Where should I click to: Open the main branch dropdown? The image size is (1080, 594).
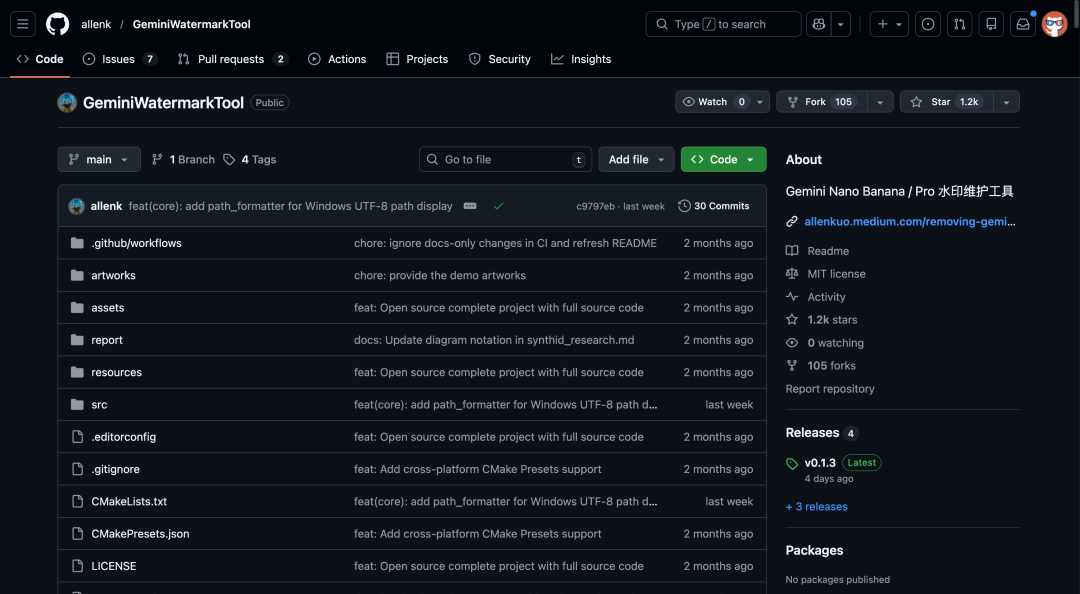pyautogui.click(x=98, y=158)
